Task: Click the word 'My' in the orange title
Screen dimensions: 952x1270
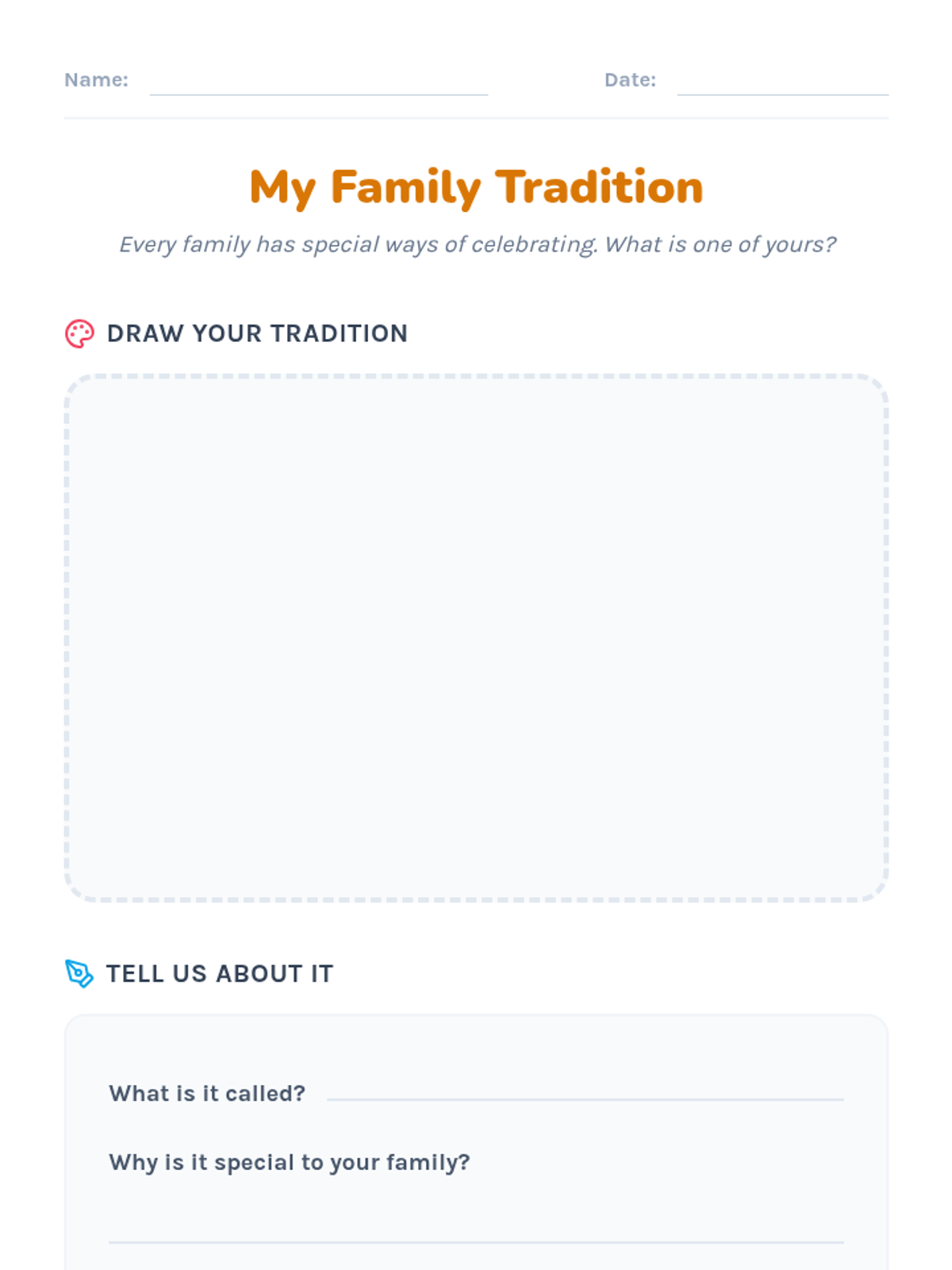Action: 282,189
